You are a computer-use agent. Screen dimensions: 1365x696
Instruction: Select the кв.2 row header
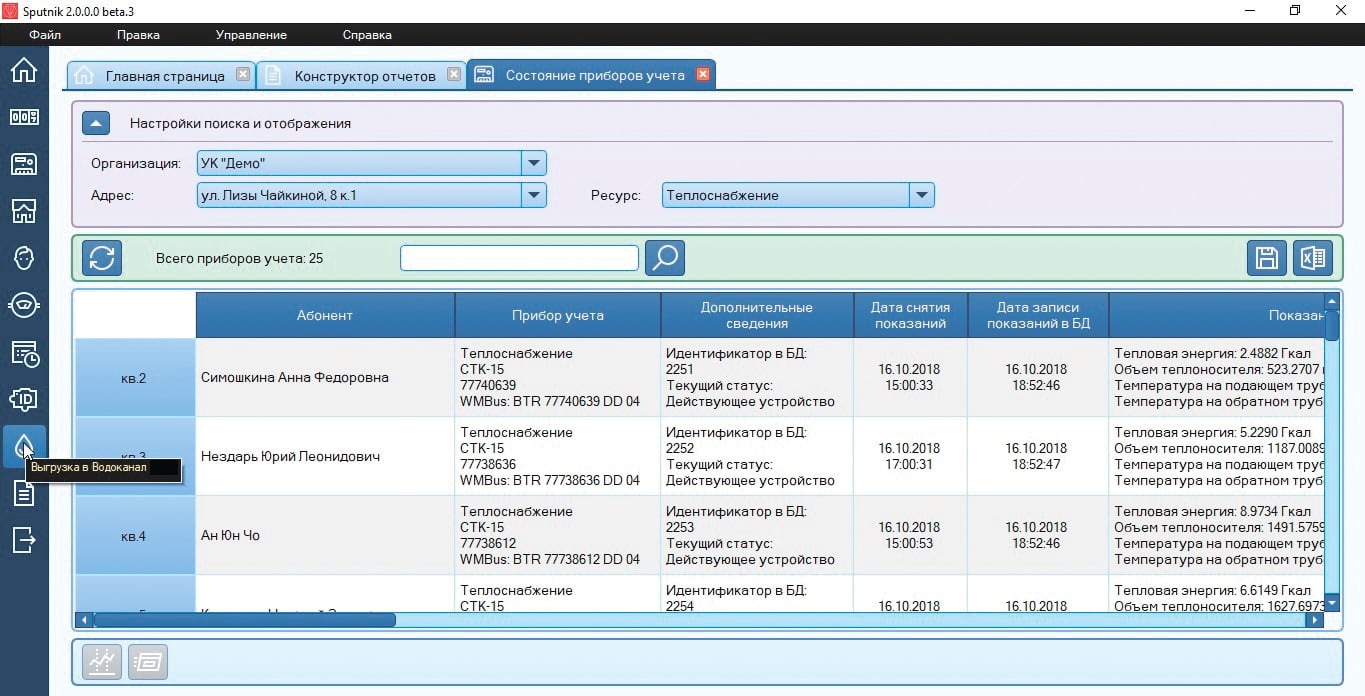[x=134, y=378]
